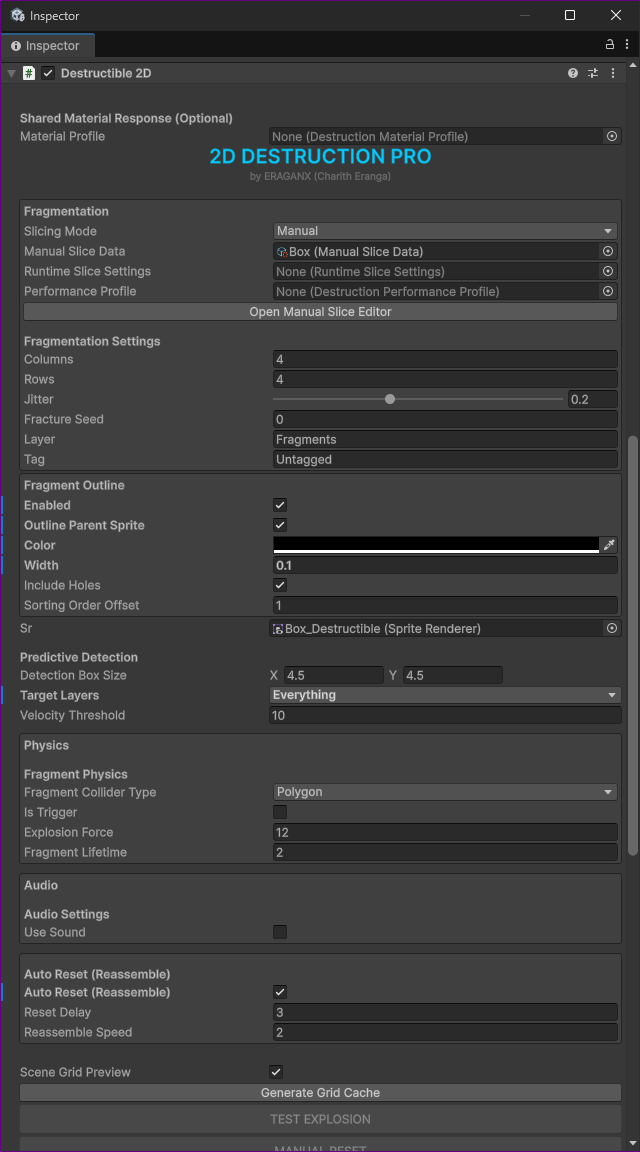Viewport: 640px width, 1152px height.
Task: Pick object for Runtime Slice Settings
Action: [x=608, y=271]
